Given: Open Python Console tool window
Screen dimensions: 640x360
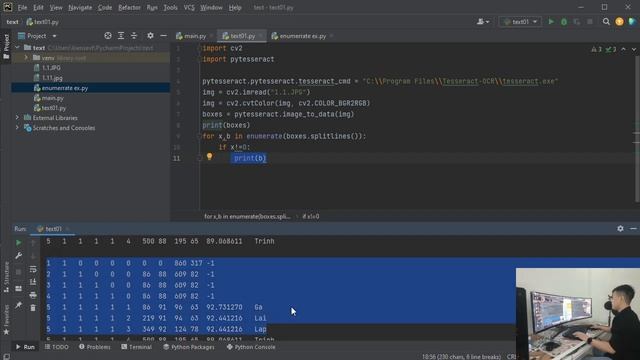Looking at the screenshot, I should click(x=251, y=347).
